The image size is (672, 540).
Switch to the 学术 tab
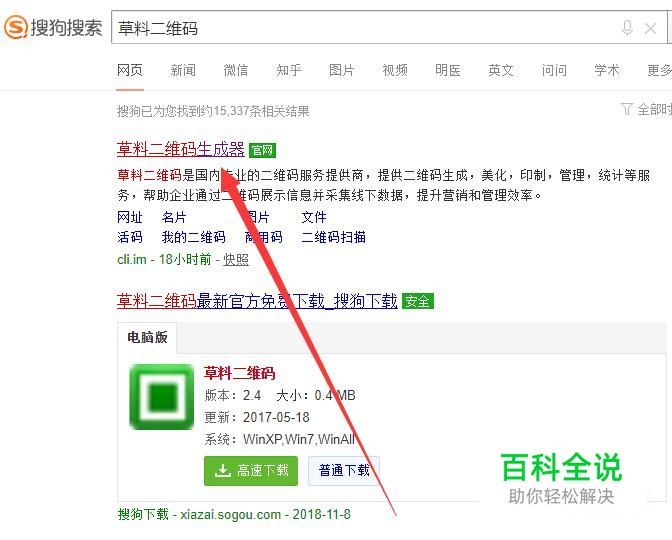[x=607, y=70]
